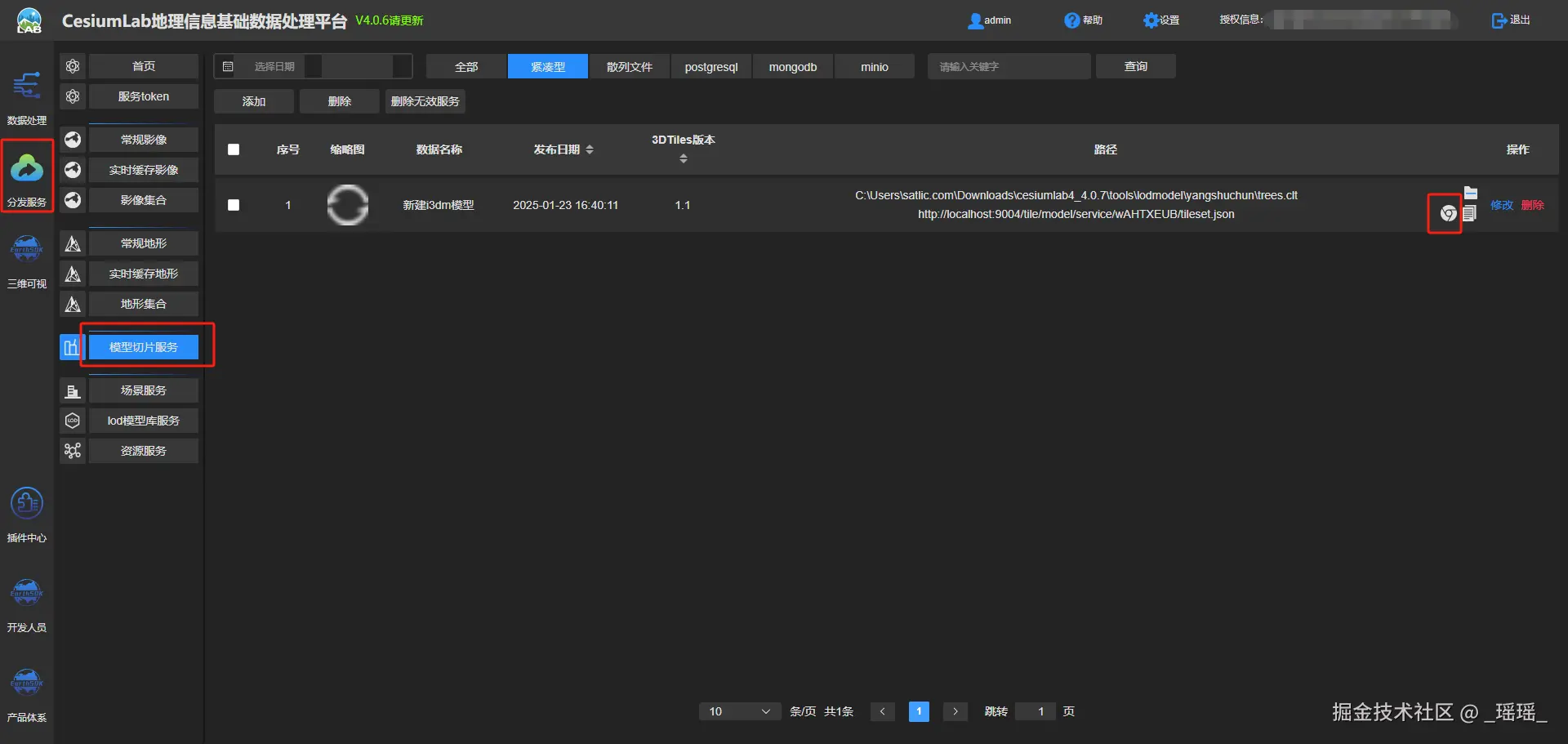Click the publish date 2025-01-23 16:40:11

[566, 205]
